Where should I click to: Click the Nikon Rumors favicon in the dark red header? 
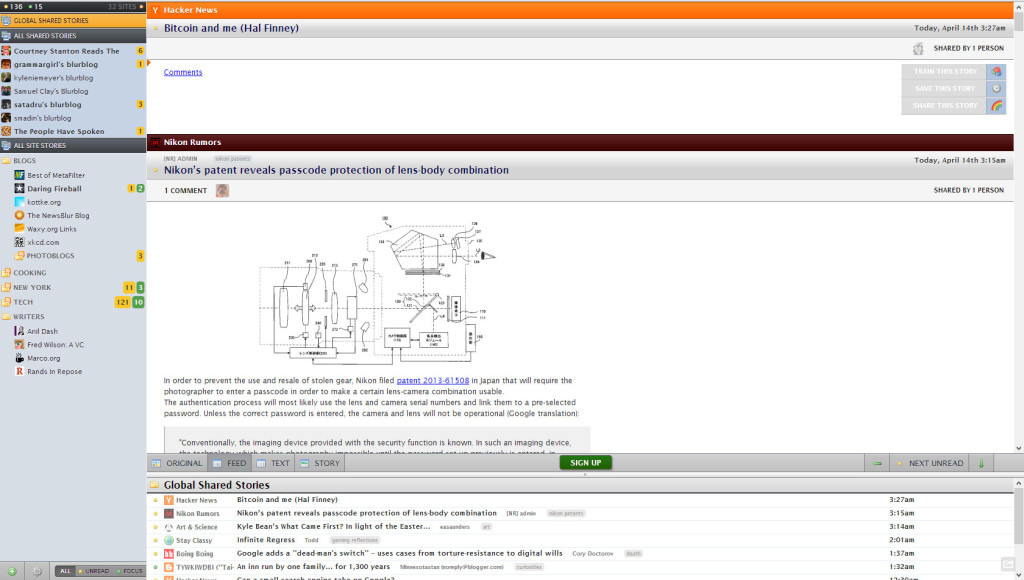[x=155, y=142]
